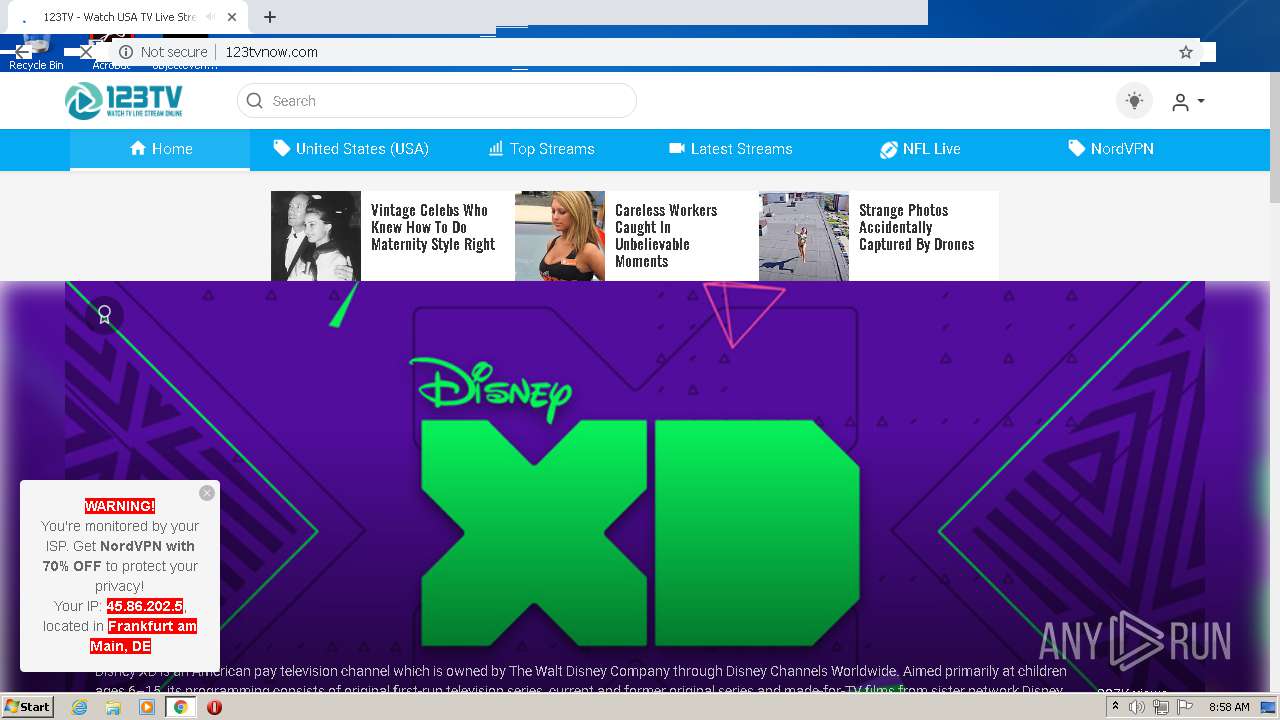Click the award ribbon badge icon
1280x720 pixels.
tap(104, 315)
